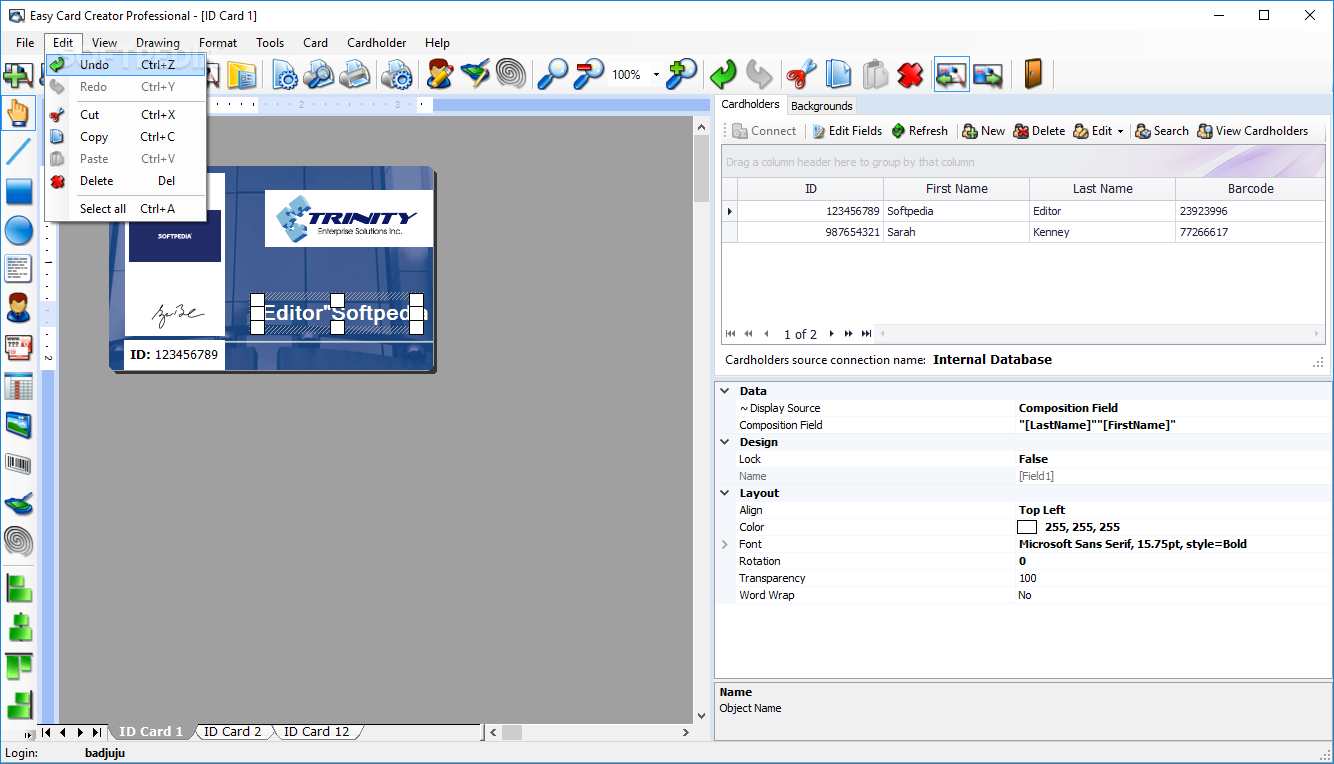The width and height of the screenshot is (1334, 764).
Task: Choose Select all from the Edit menu
Action: (x=126, y=209)
